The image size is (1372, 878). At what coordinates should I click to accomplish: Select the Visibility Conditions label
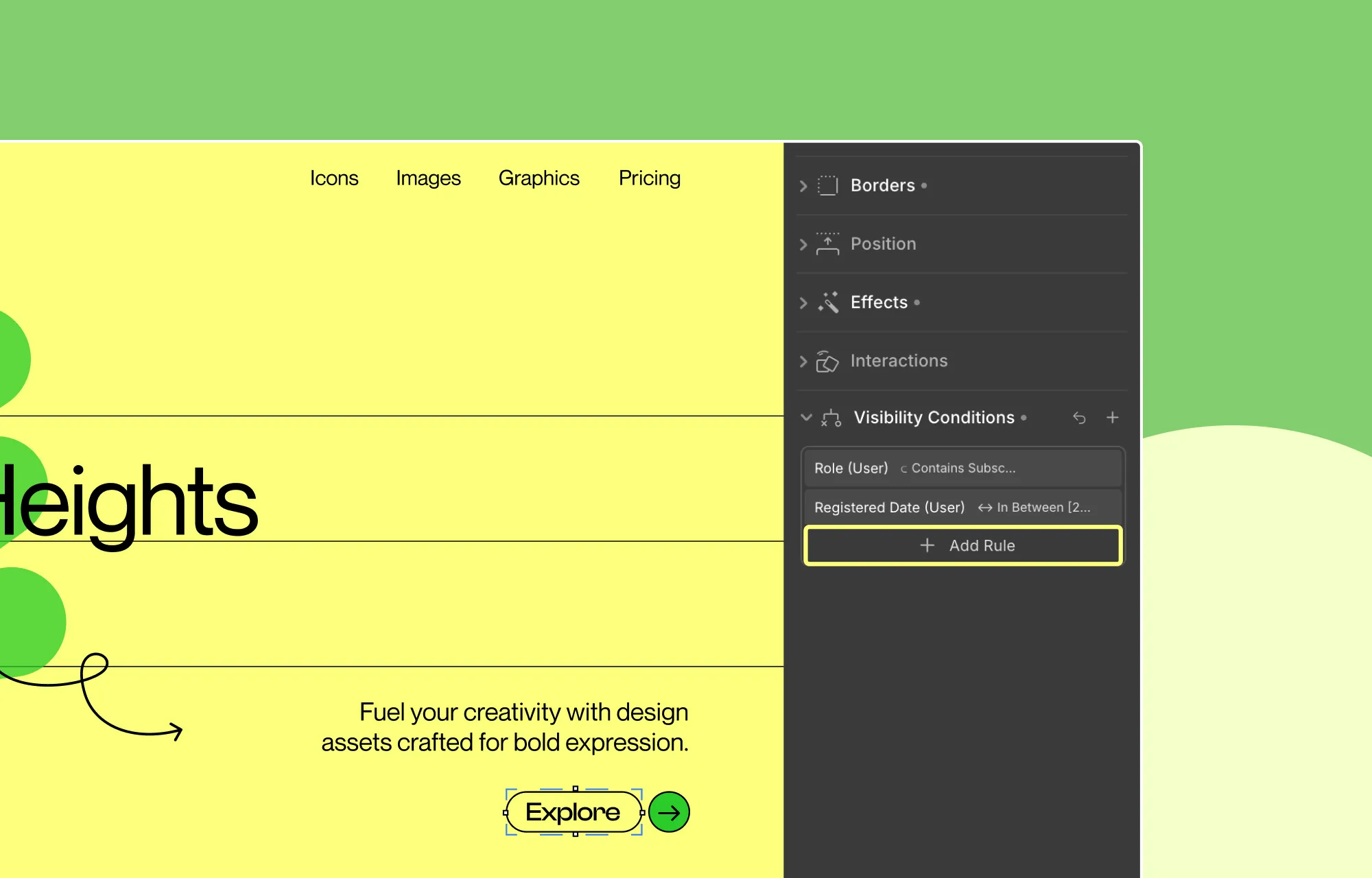[x=934, y=418]
